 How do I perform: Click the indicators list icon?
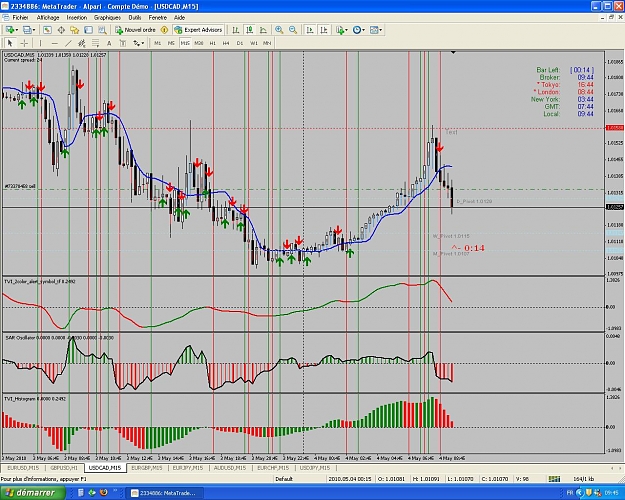click(340, 30)
